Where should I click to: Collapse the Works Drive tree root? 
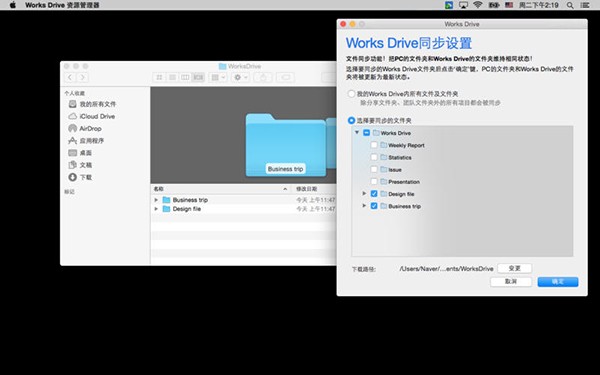click(x=357, y=132)
